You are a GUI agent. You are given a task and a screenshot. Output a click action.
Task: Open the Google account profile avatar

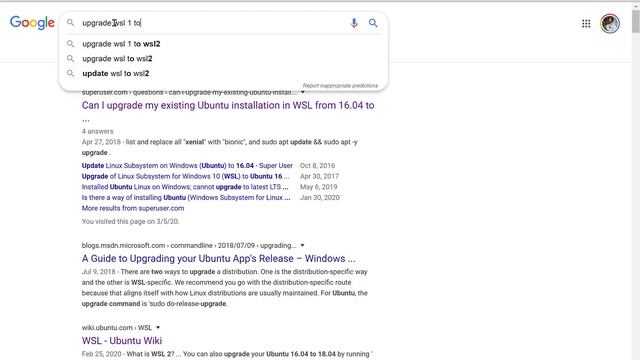(610, 23)
